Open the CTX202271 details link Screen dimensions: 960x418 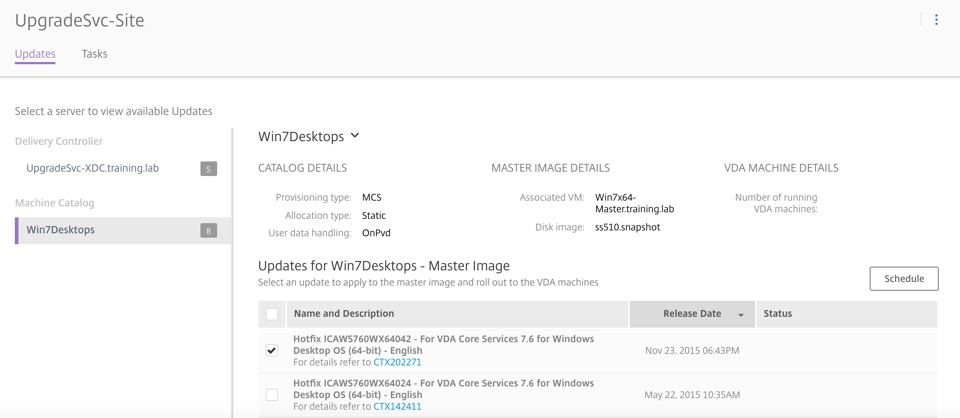(397, 362)
